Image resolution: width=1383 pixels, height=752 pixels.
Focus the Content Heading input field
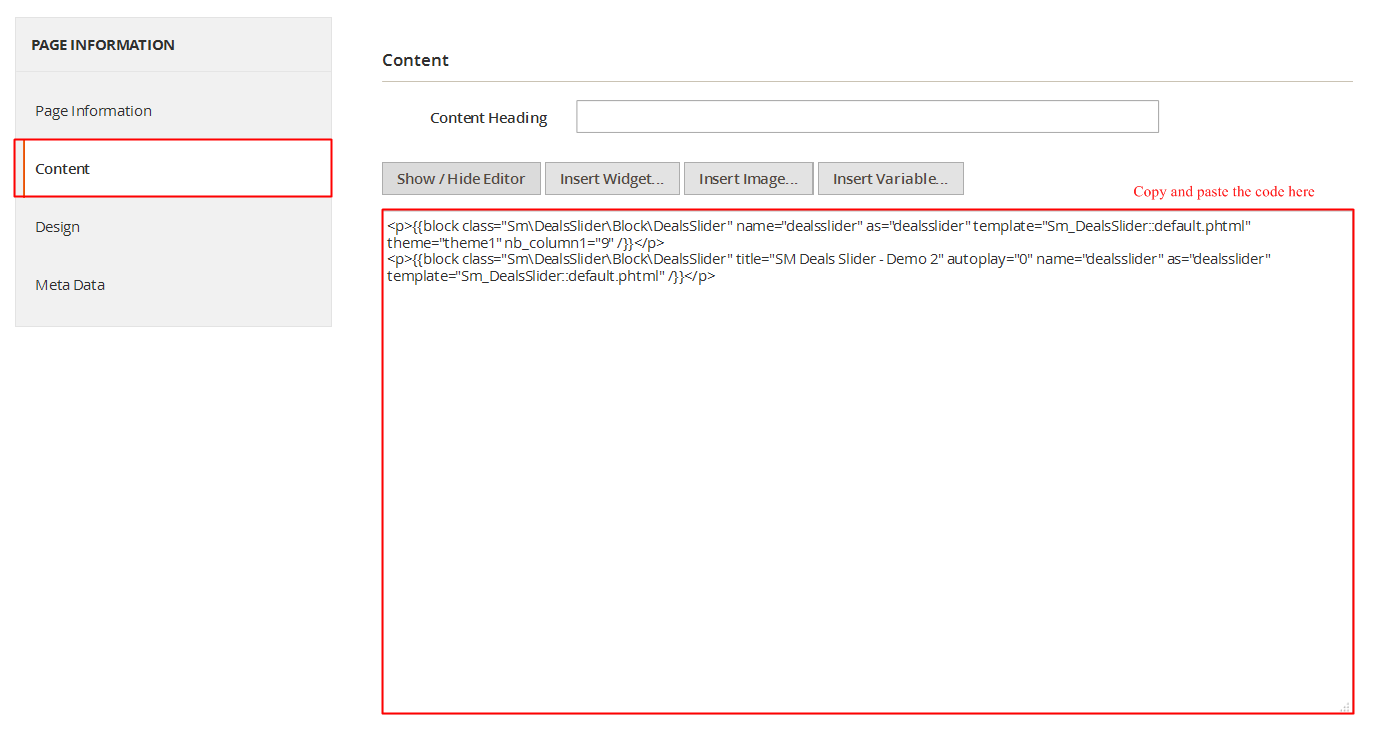point(867,116)
